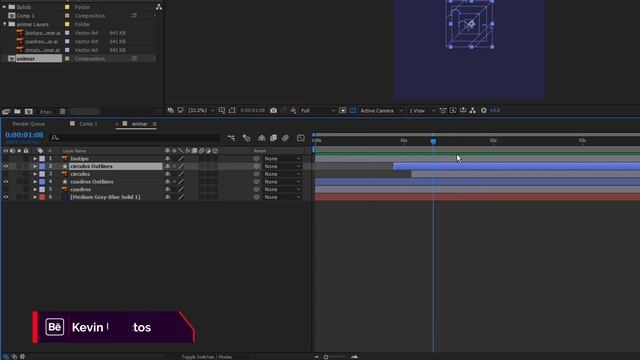This screenshot has height=360, width=640.
Task: Toggle shy switch for circulos Outlines layer
Action: 167,166
